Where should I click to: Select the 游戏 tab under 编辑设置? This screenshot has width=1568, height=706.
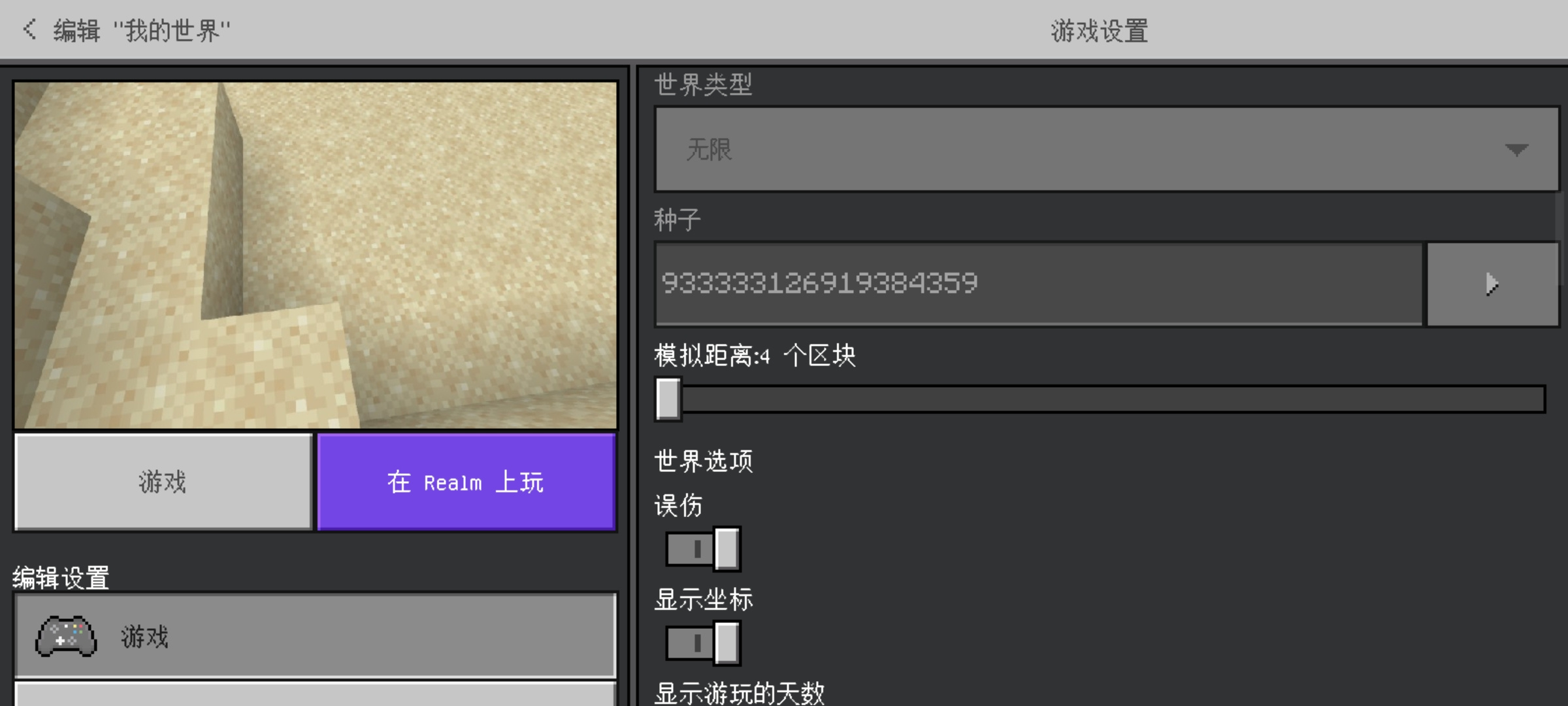coord(316,636)
